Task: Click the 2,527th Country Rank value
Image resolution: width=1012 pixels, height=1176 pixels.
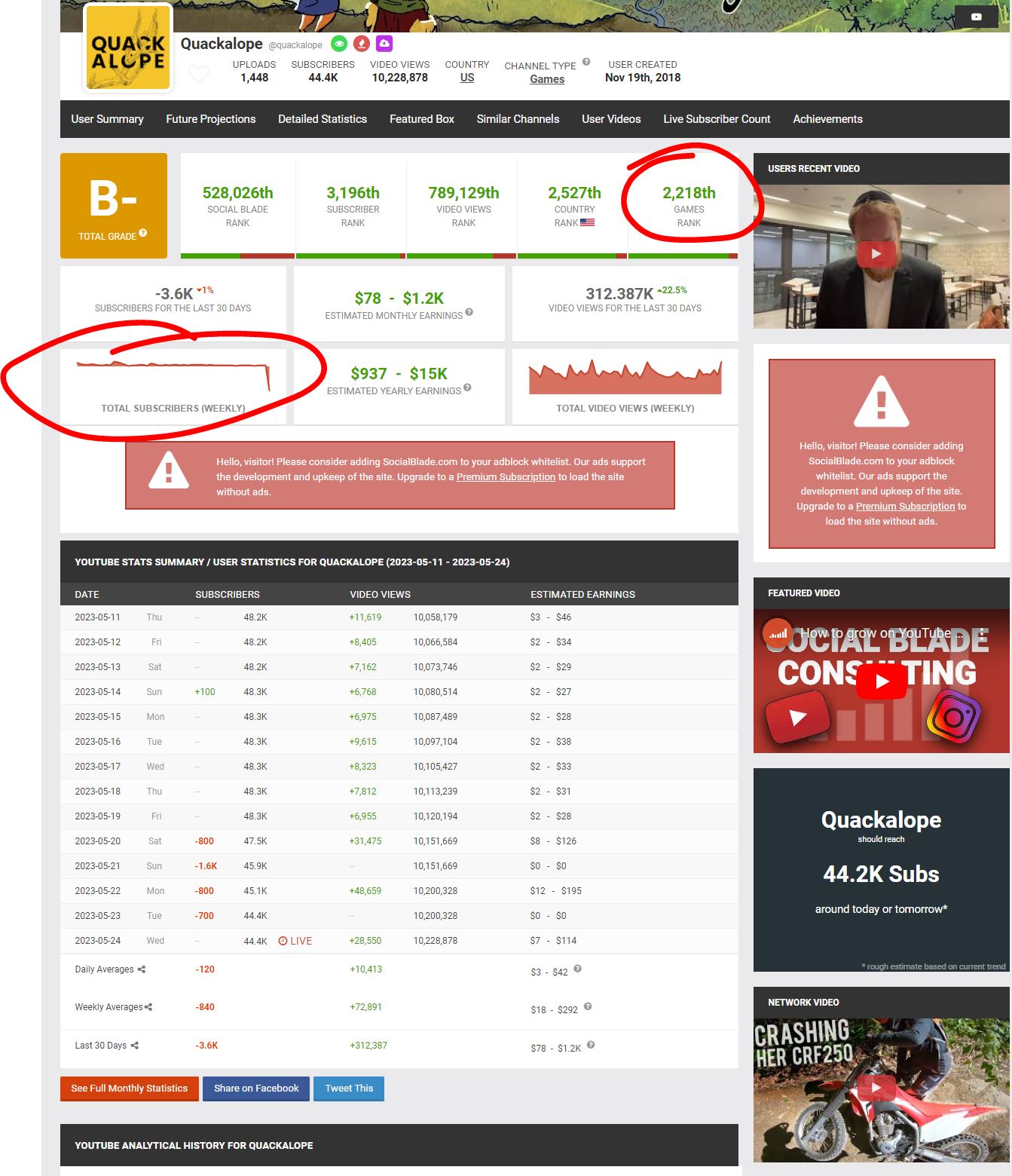Action: [574, 193]
